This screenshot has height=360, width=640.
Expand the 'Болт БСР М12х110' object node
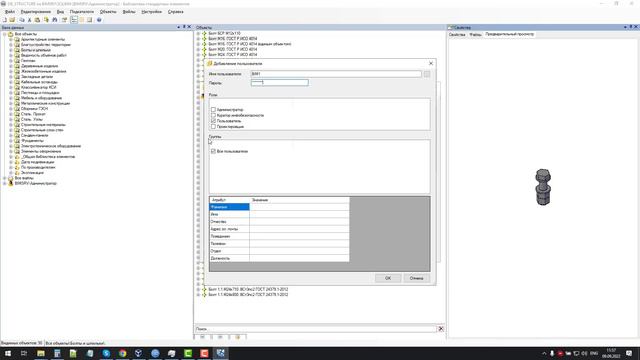point(198,33)
